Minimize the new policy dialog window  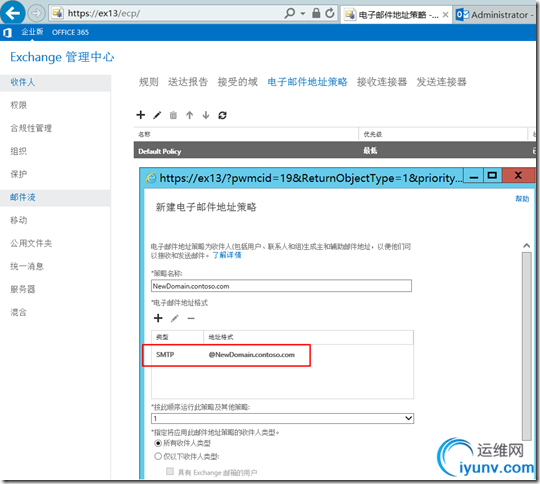point(474,176)
